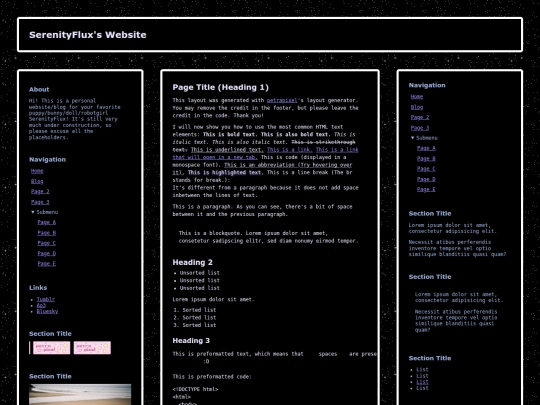Click the SerenityFlux's Website header title
The width and height of the screenshot is (540, 405).
click(88, 35)
